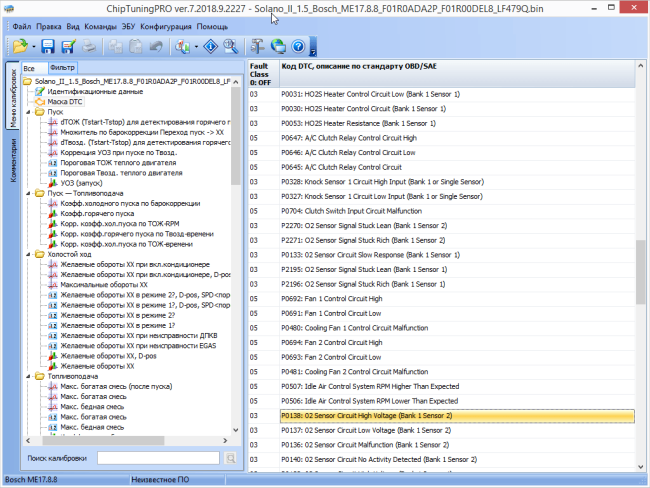Screen dimensions: 650x488
Task: Open help with the blue question mark icon
Action: coord(298,46)
